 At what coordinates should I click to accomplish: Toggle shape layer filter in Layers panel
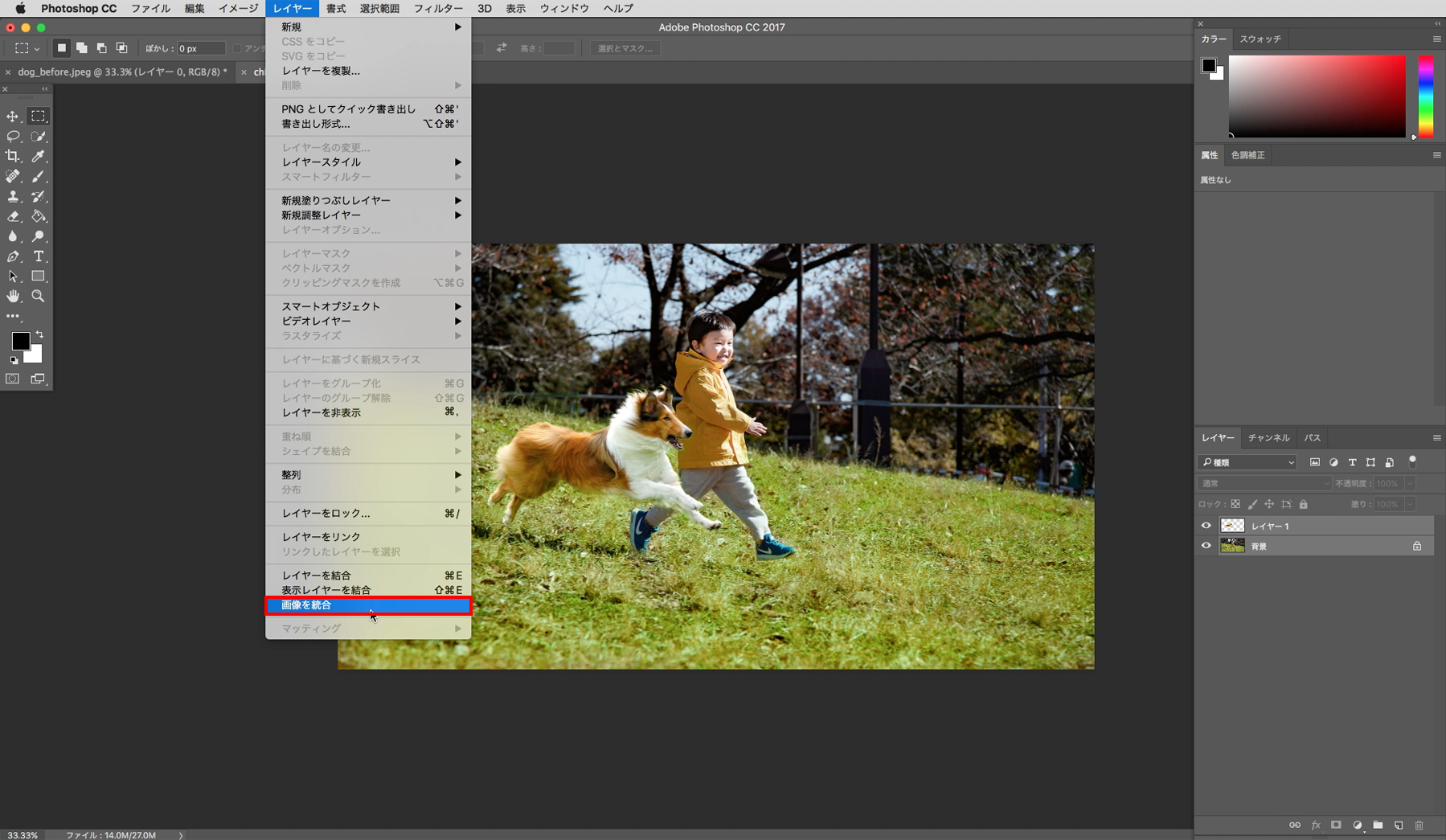click(x=1370, y=462)
